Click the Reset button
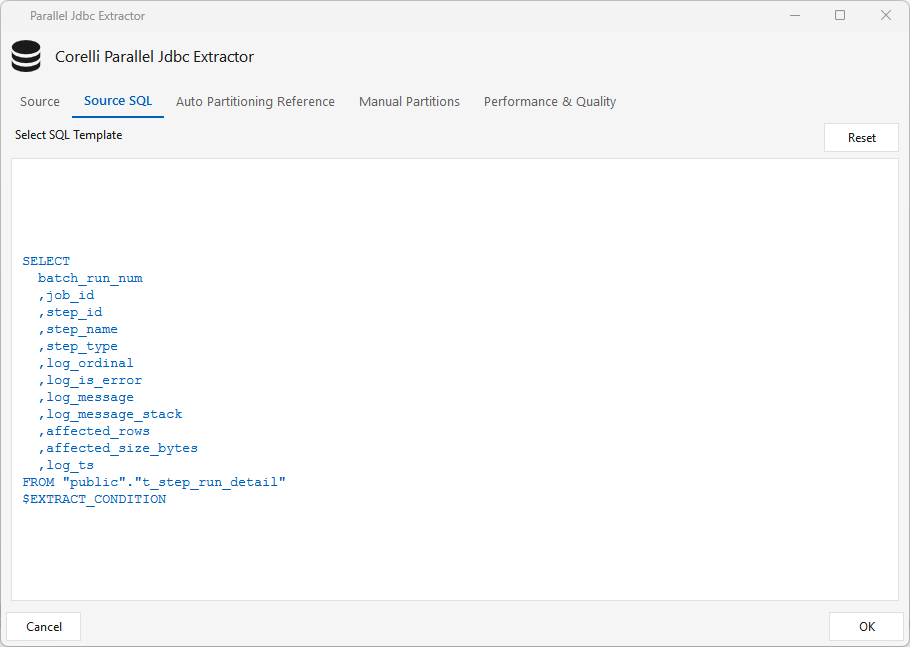This screenshot has width=910, height=647. tap(861, 138)
